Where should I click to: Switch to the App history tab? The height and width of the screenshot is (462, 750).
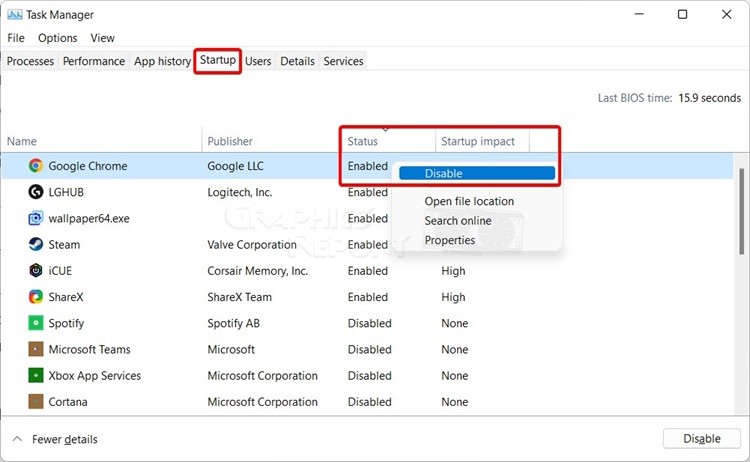(x=162, y=61)
